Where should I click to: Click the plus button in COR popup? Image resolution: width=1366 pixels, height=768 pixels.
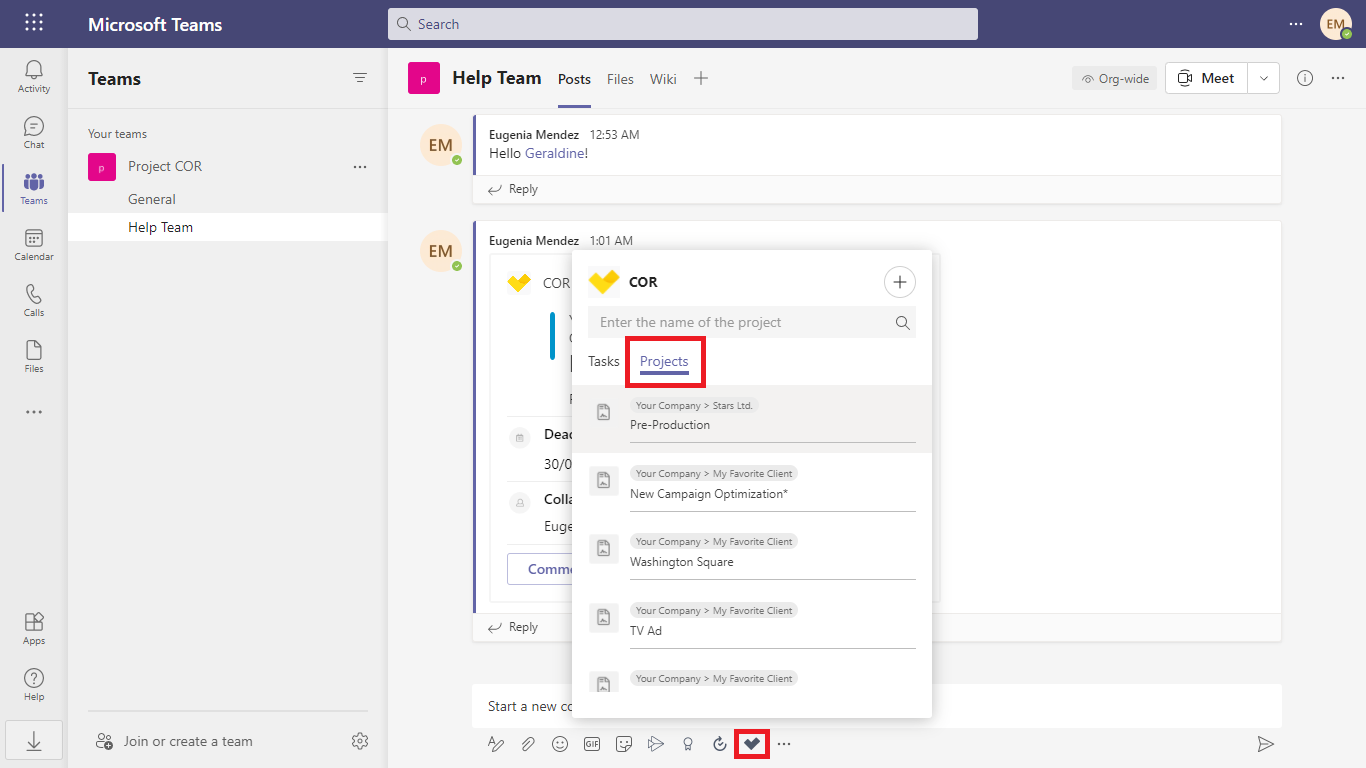900,283
